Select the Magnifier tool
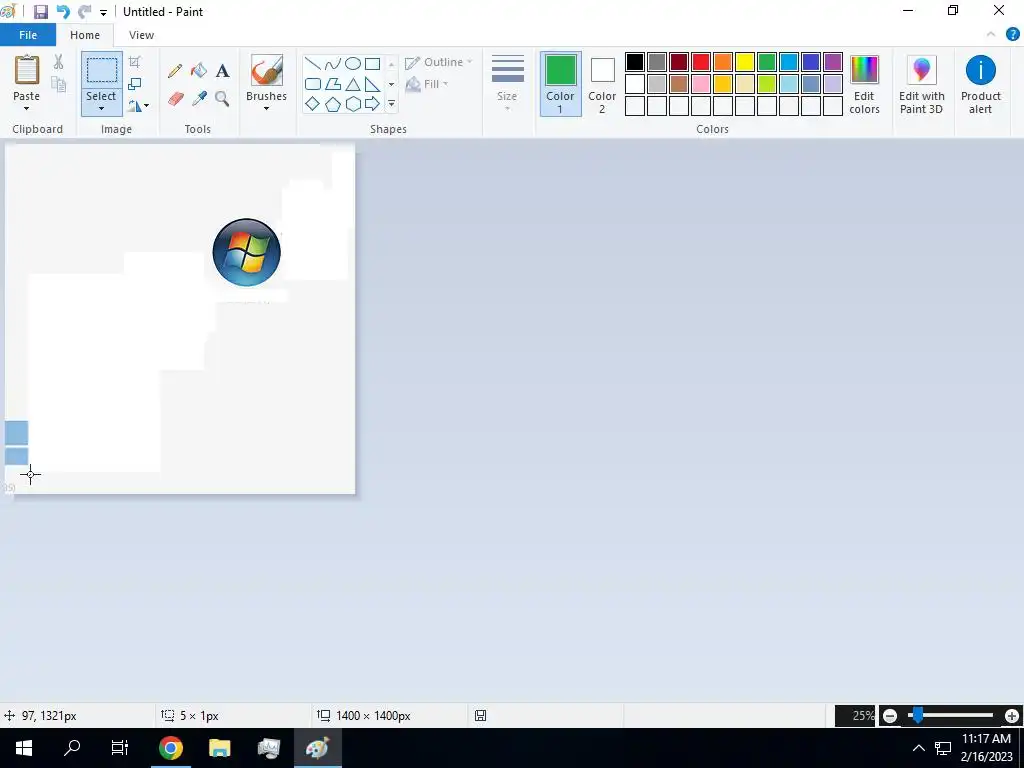This screenshot has width=1024, height=768. pos(222,99)
